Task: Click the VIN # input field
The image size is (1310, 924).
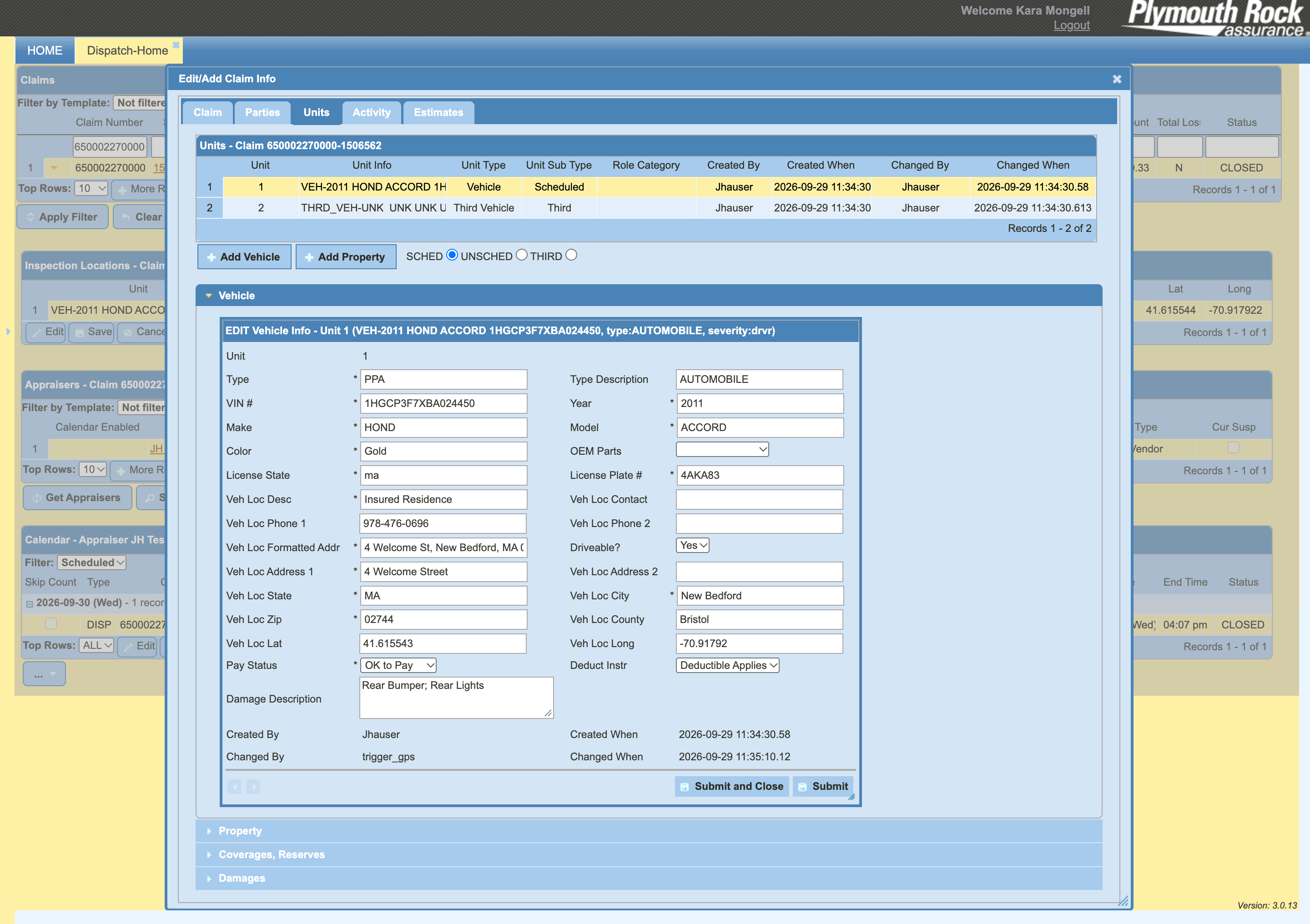Action: pyautogui.click(x=443, y=403)
